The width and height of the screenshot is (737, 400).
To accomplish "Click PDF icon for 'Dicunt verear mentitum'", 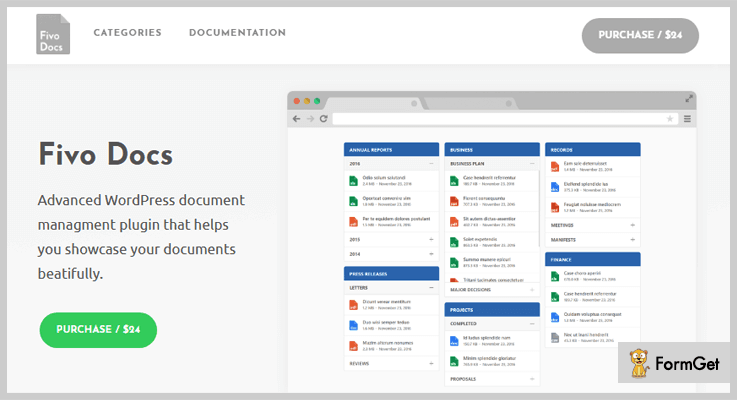I will (353, 305).
